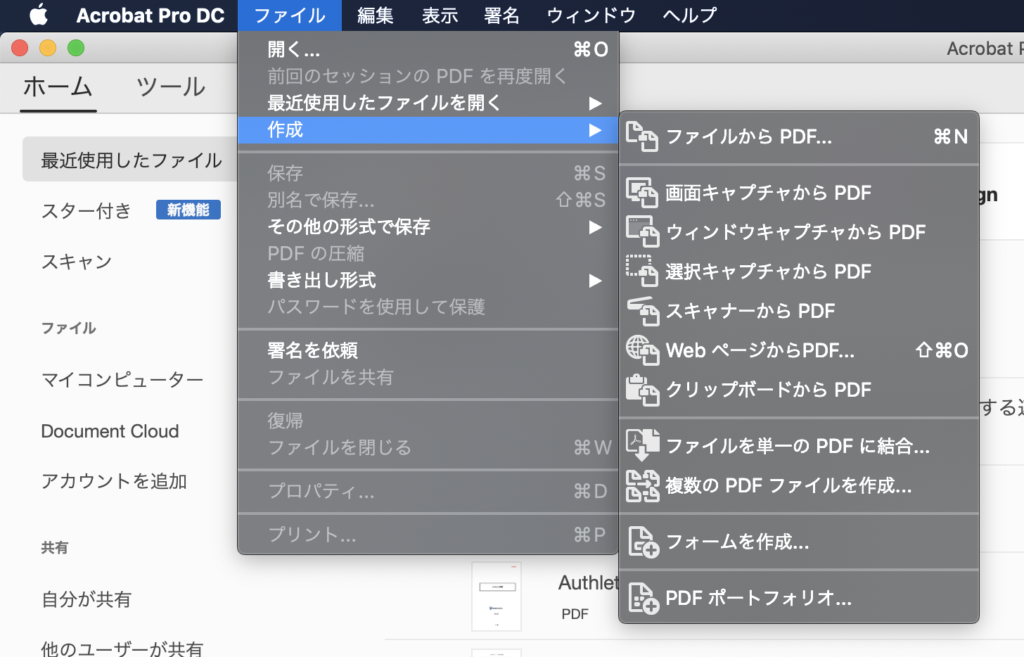Click the Apple logo menu

click(x=39, y=14)
